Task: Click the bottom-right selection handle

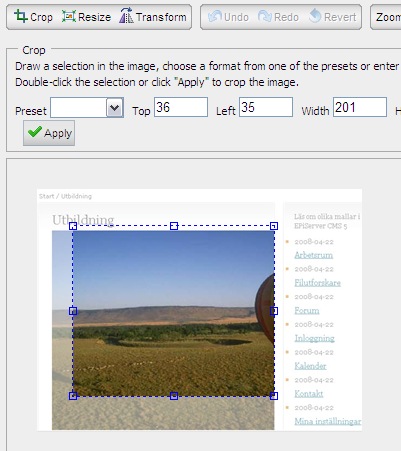Action: (274, 396)
